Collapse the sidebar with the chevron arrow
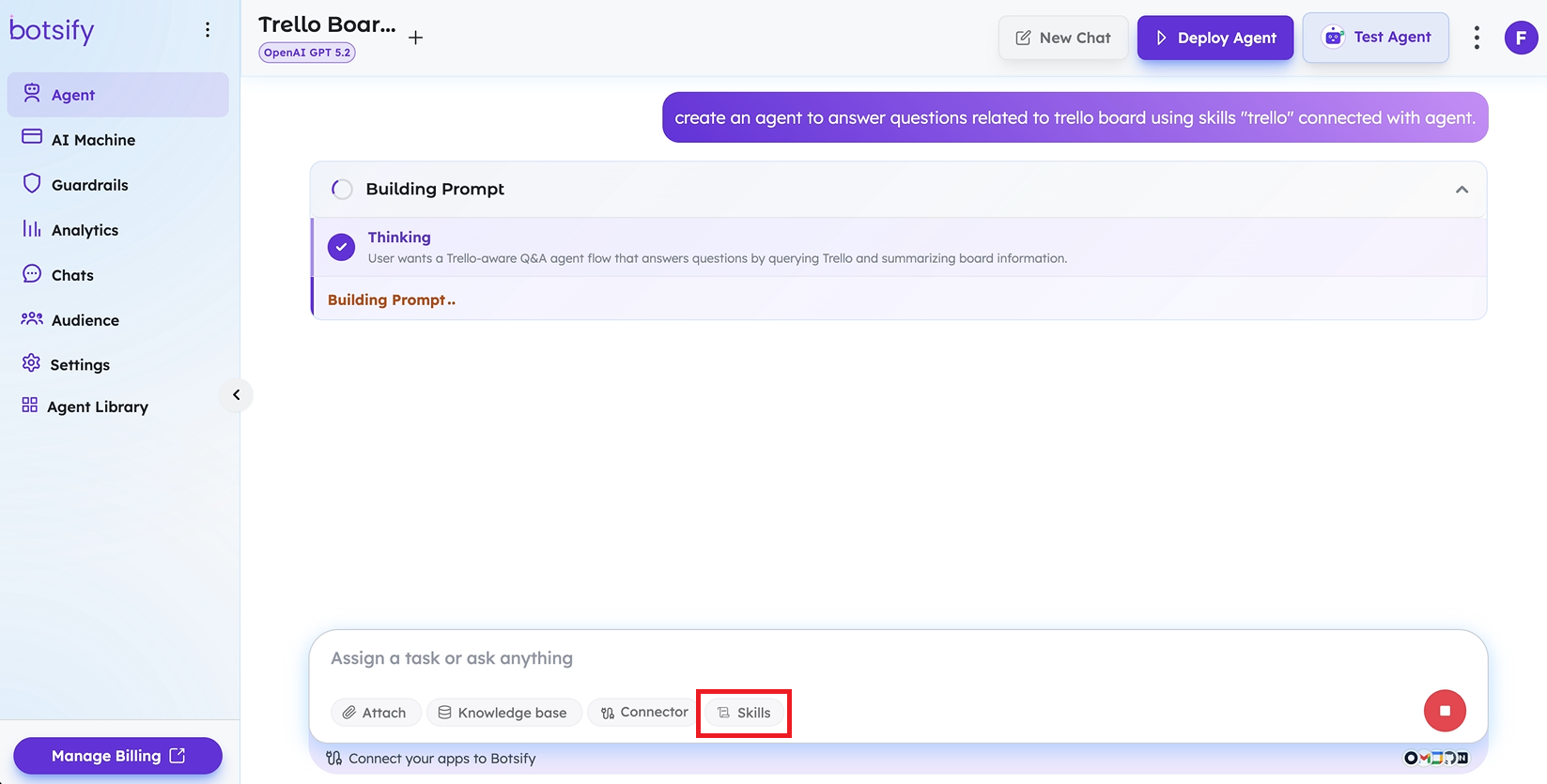 tap(237, 394)
